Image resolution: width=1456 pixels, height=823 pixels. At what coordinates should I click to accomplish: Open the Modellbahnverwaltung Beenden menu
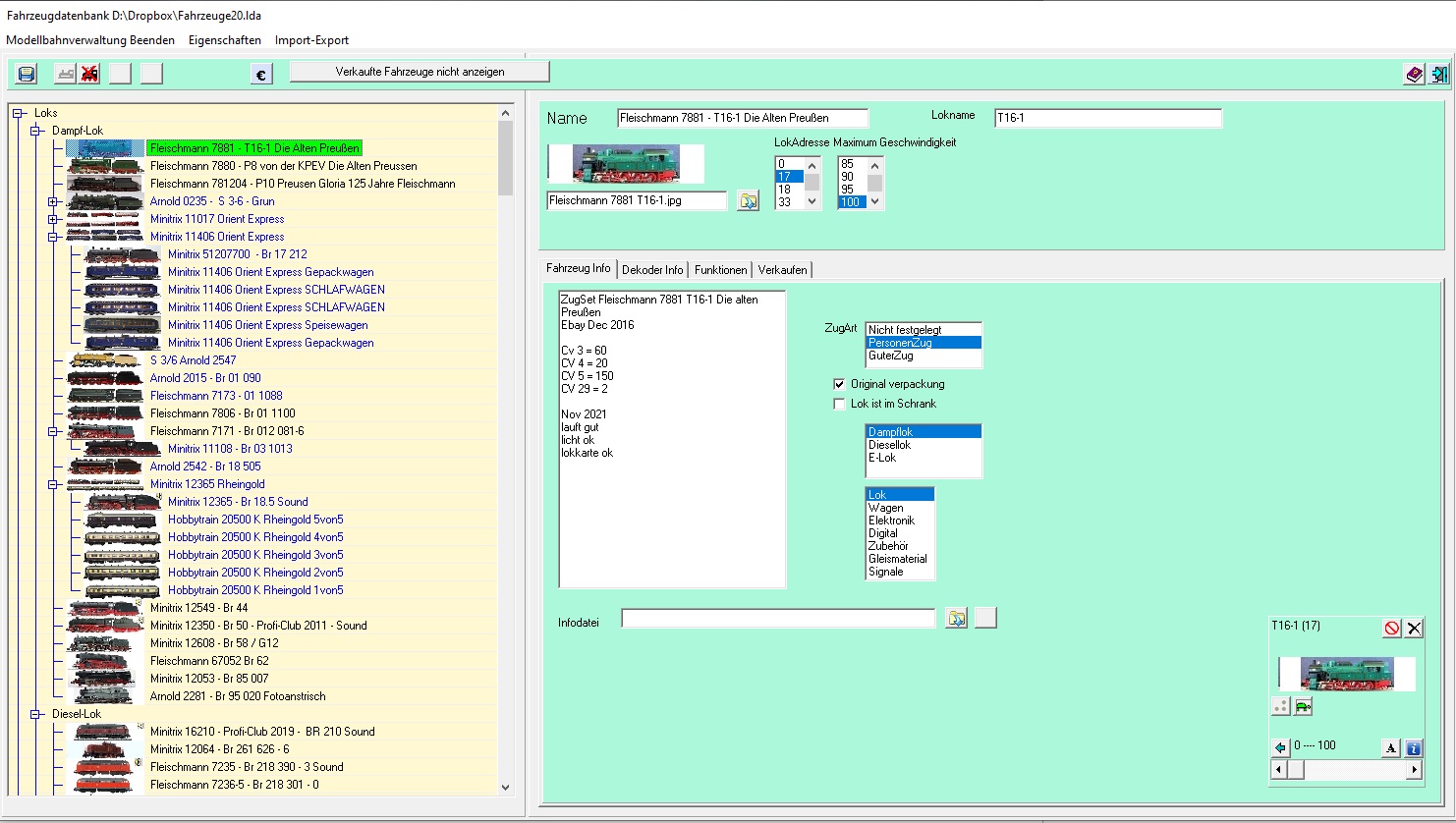(90, 40)
